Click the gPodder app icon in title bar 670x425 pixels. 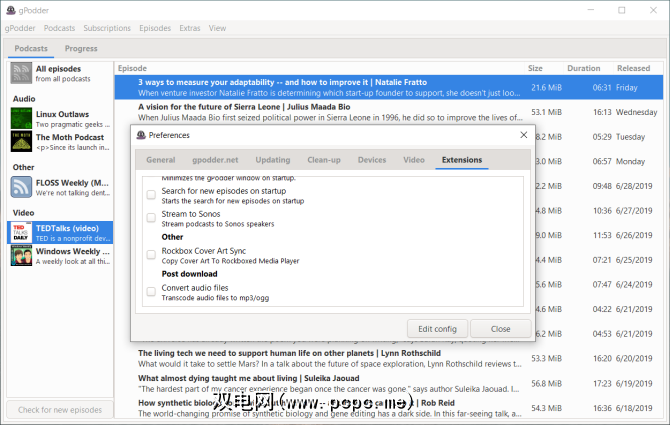coord(11,10)
